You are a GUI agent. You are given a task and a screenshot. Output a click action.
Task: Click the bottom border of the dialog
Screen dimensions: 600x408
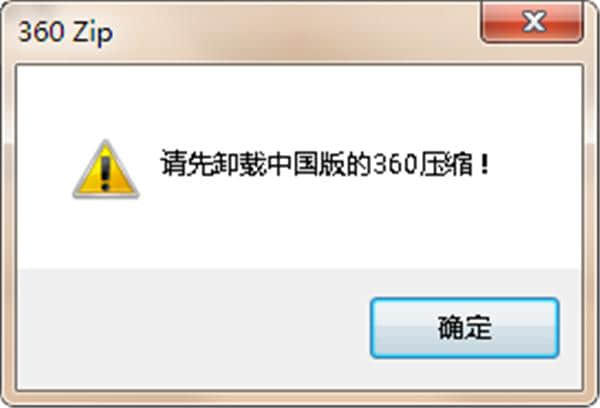(x=300, y=398)
